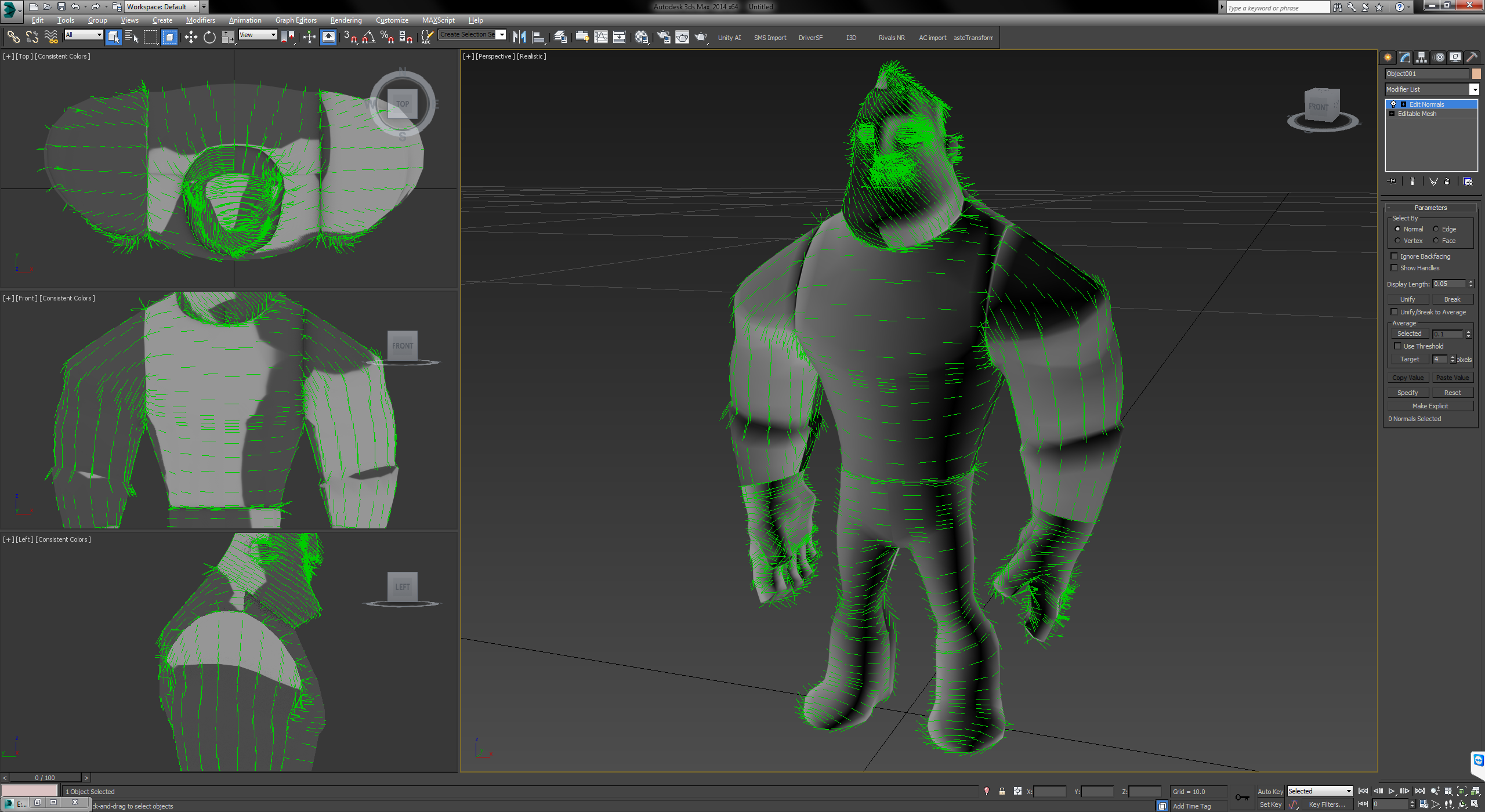Click the Mirror tool icon
This screenshot has height=812, width=1485.
[x=519, y=38]
